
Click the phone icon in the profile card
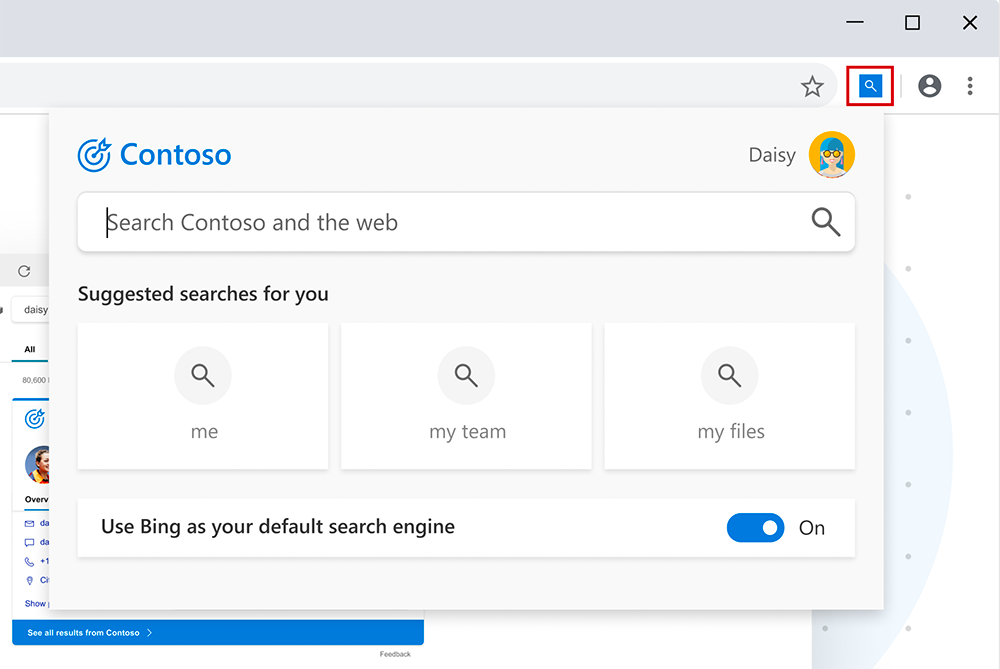[x=30, y=561]
